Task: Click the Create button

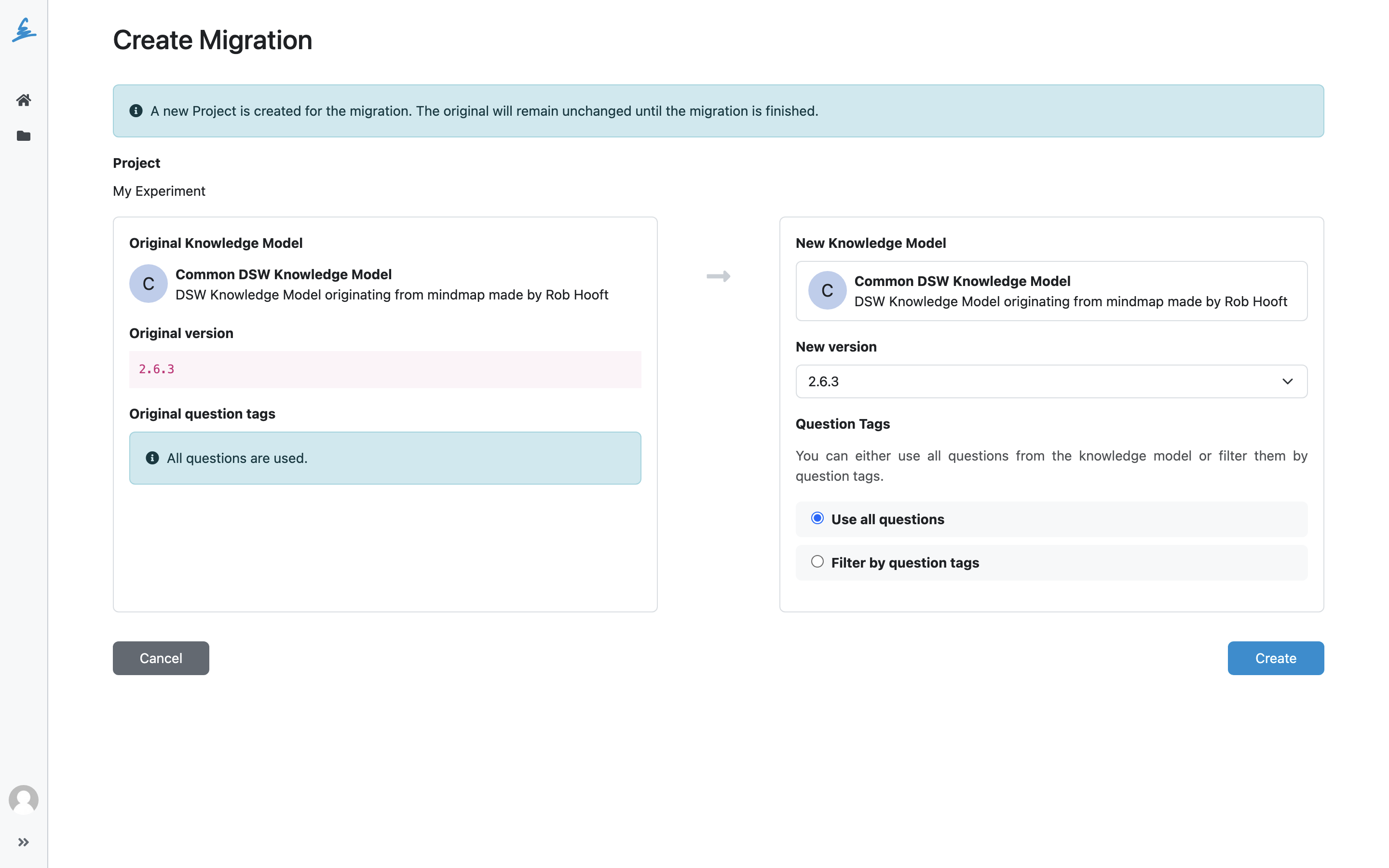Action: coord(1275,658)
